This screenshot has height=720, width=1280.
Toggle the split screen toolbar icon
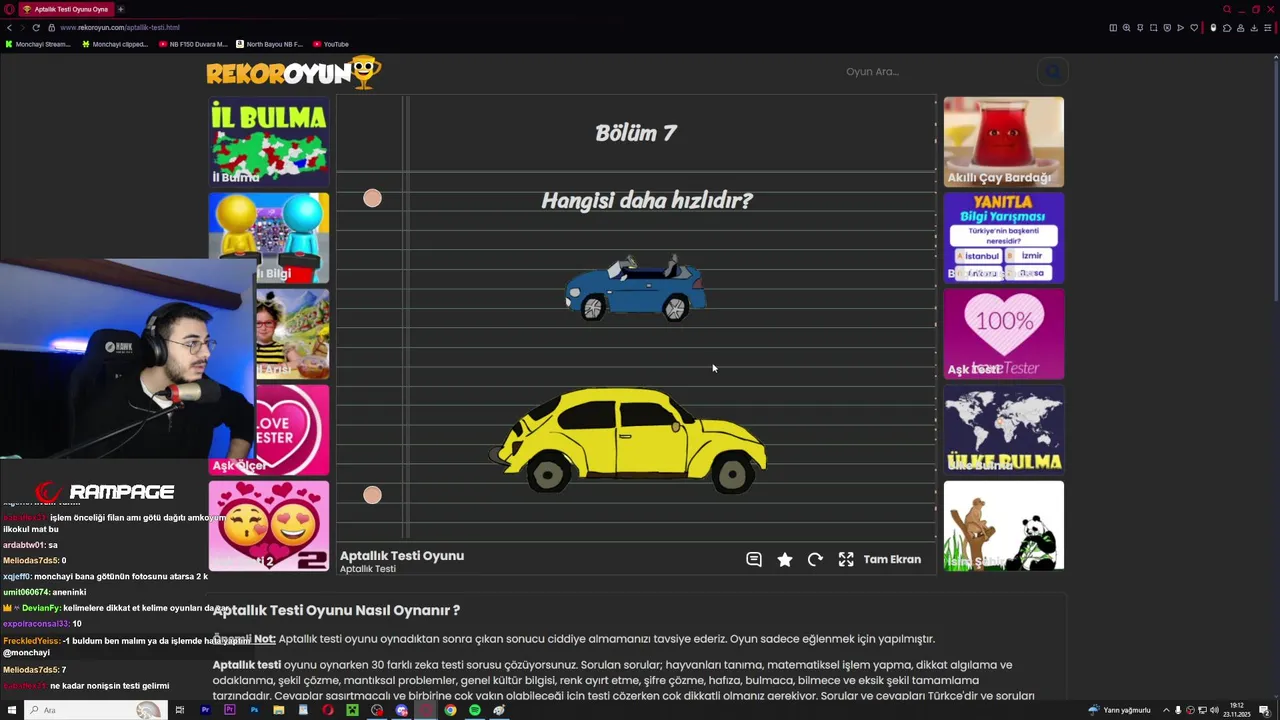[1113, 28]
